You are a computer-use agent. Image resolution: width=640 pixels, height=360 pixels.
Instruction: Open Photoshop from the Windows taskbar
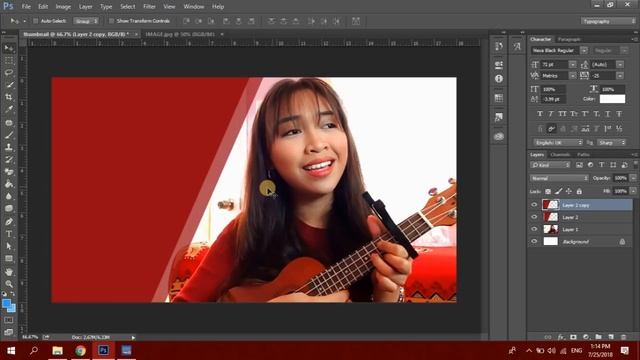point(103,350)
